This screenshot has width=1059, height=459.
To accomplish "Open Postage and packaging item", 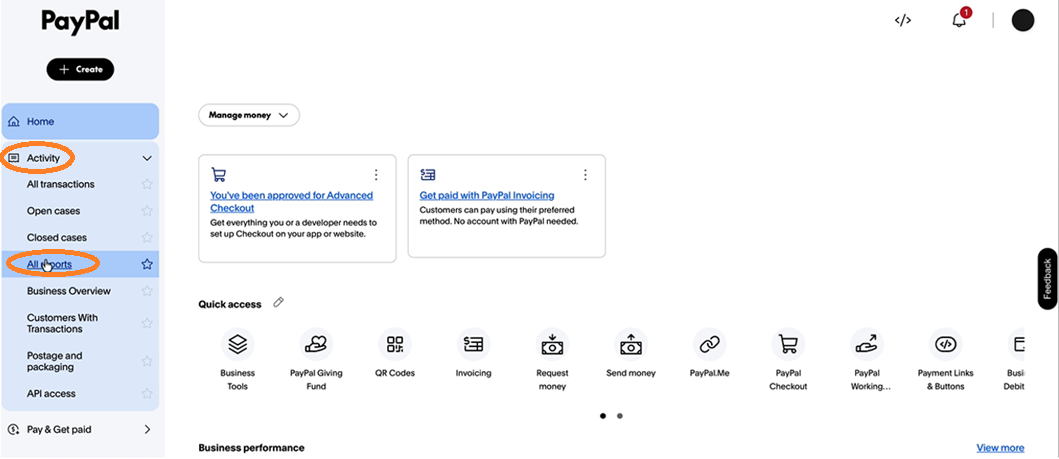I will 55,361.
